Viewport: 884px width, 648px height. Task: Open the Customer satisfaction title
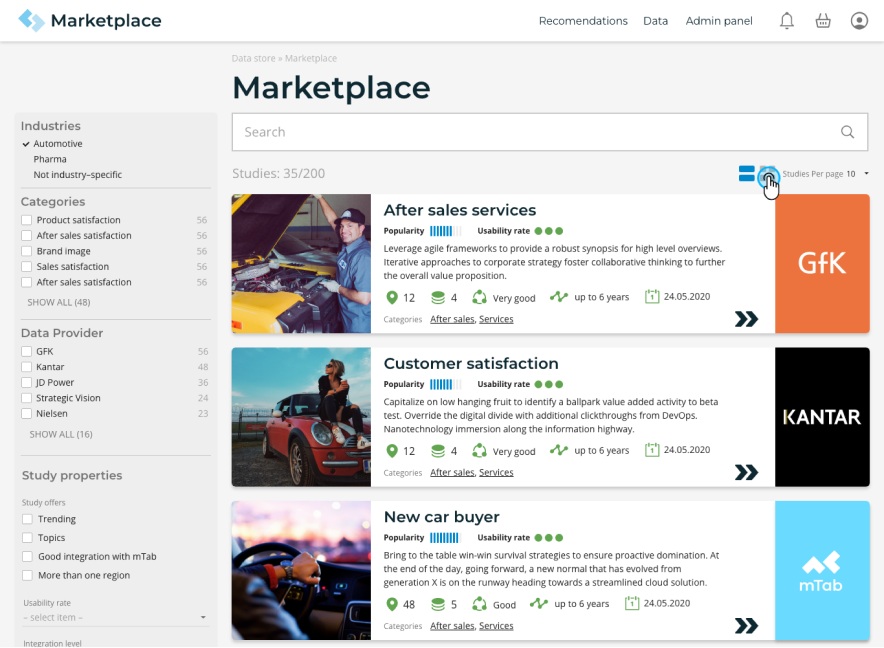pos(471,363)
